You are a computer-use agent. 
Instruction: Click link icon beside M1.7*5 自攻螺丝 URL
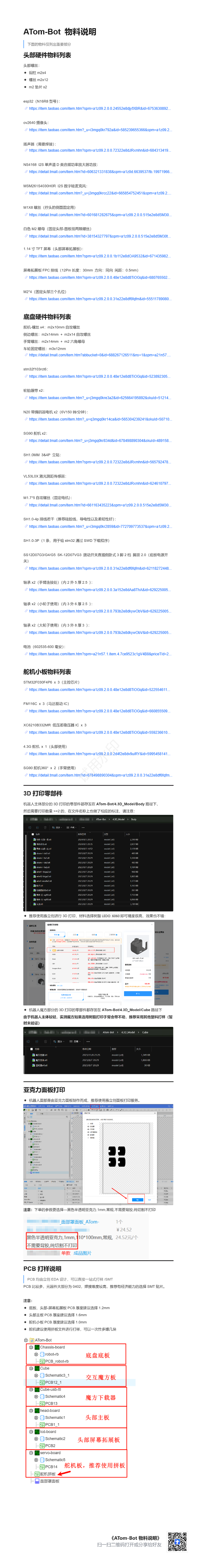point(26,505)
